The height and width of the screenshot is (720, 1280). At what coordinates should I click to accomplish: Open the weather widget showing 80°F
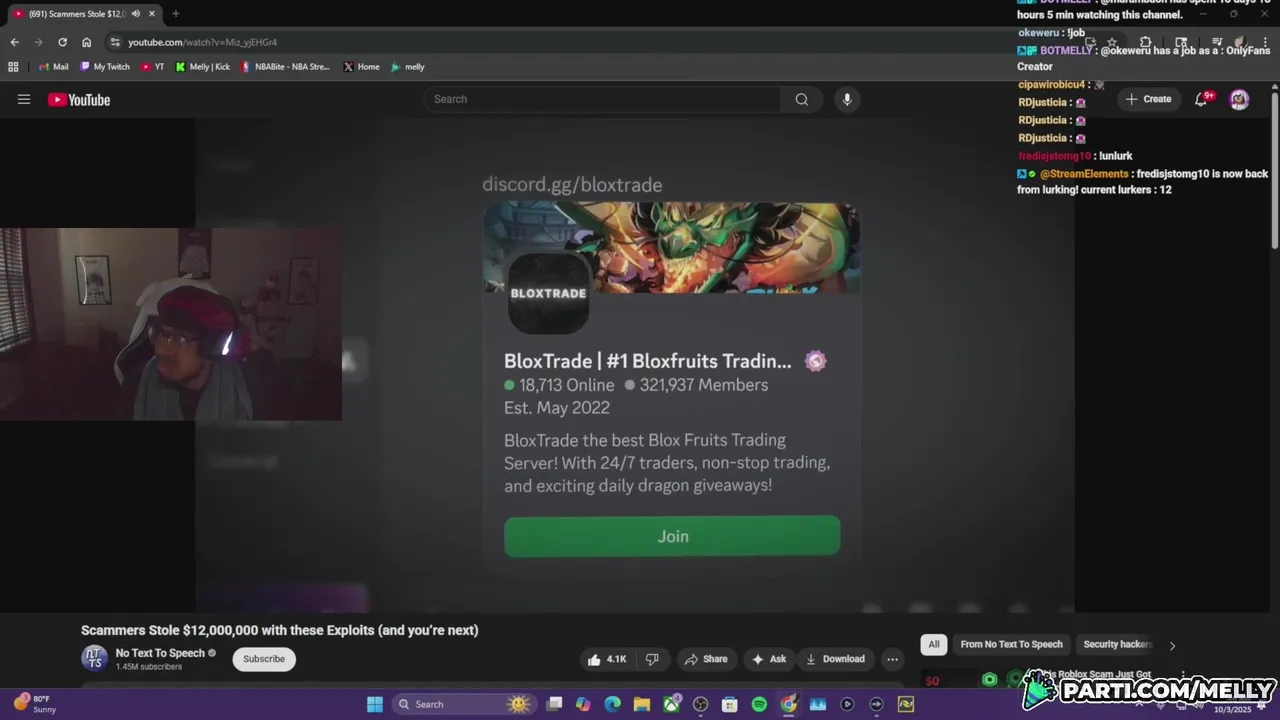point(35,704)
